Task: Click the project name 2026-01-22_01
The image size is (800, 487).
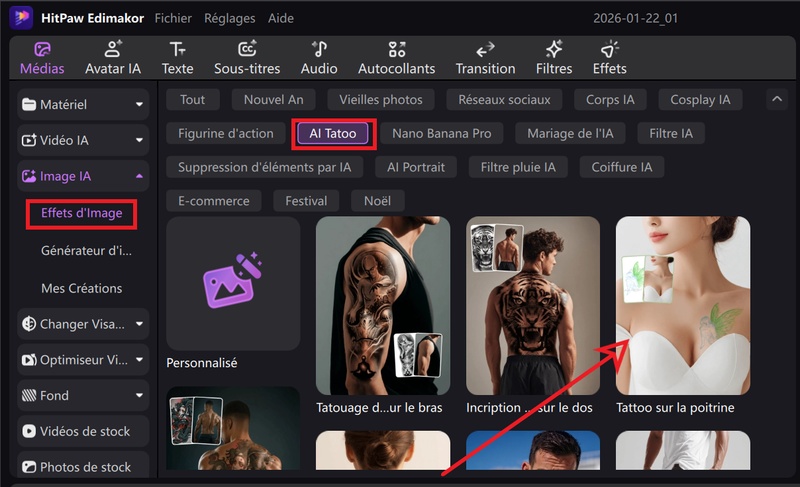Action: tap(635, 18)
